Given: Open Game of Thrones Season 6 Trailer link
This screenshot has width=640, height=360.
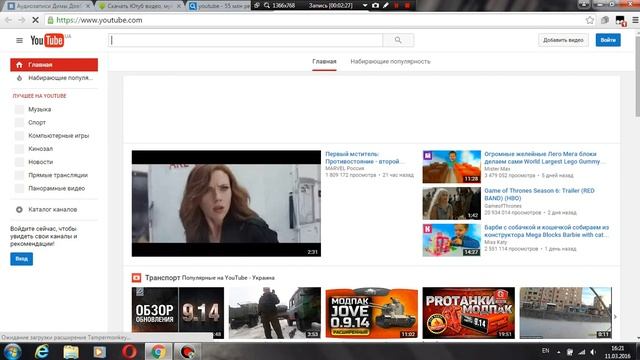Looking at the screenshot, I should point(539,194).
